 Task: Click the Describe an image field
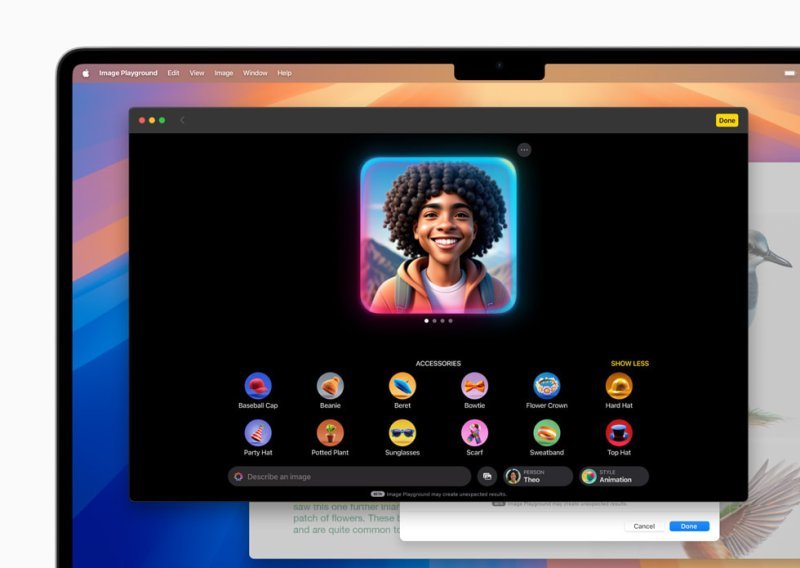coord(349,477)
